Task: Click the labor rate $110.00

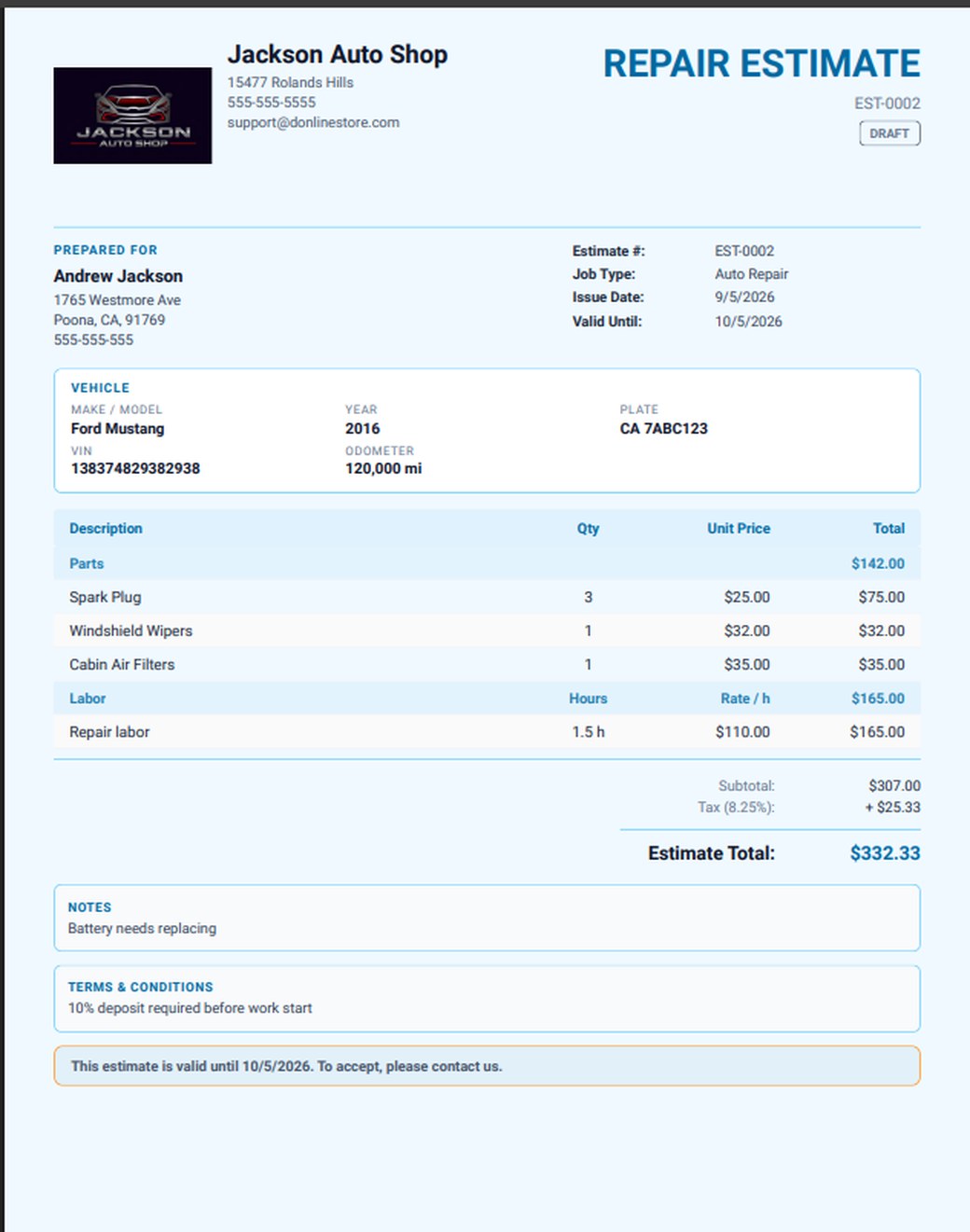Action: 742,732
